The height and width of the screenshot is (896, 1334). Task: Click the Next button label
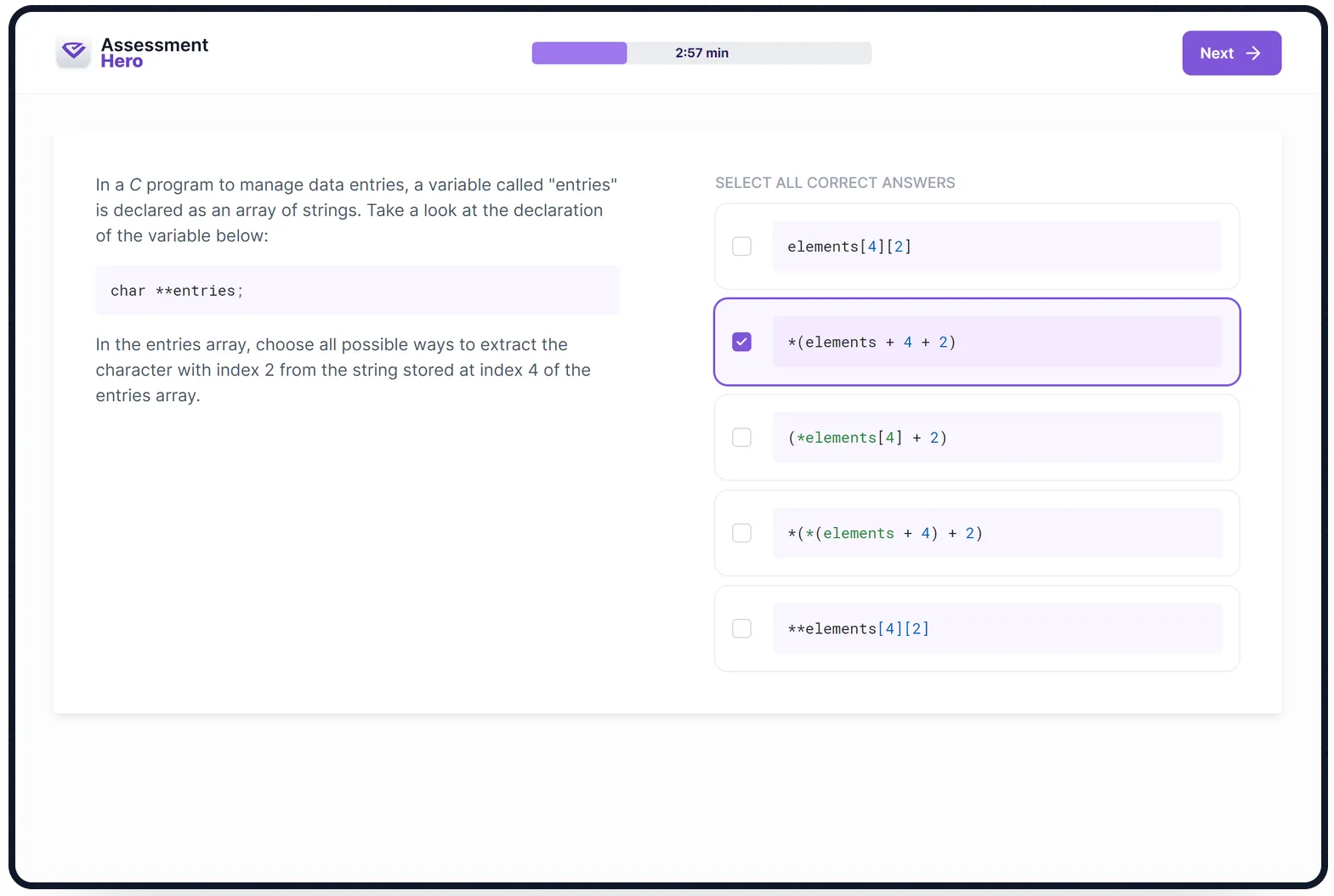[1217, 53]
